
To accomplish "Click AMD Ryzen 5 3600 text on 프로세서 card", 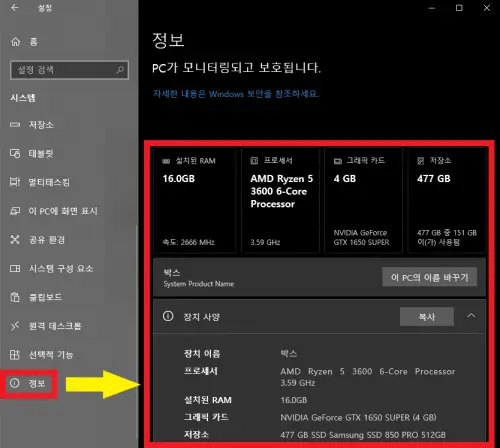I will [282, 191].
